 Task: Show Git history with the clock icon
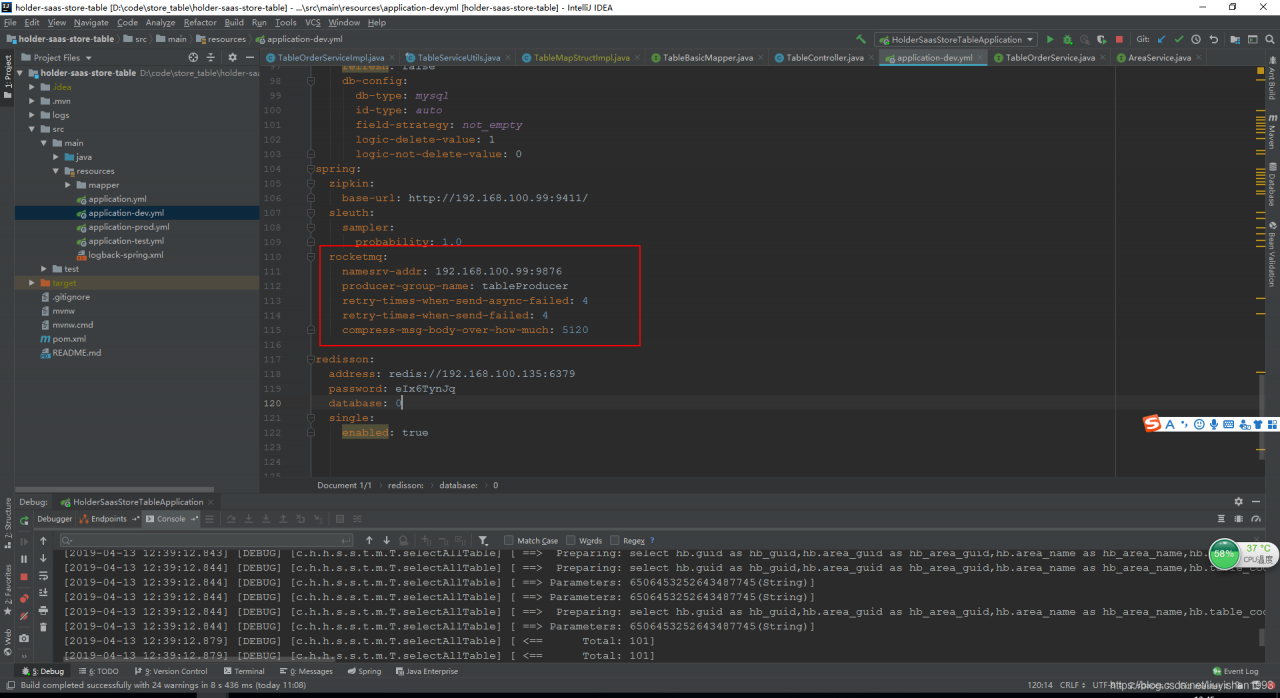click(x=1196, y=40)
